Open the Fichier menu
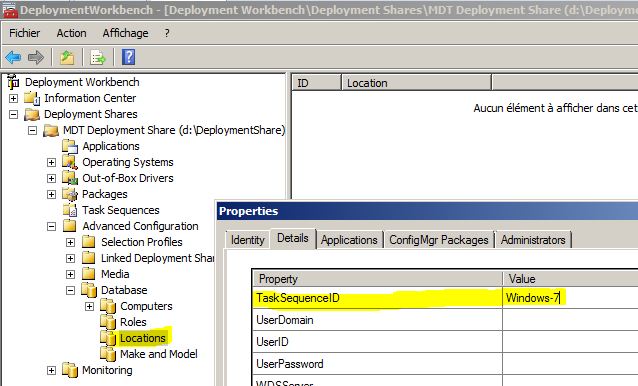Screen dimensions: 638x386 pyautogui.click(x=24, y=33)
